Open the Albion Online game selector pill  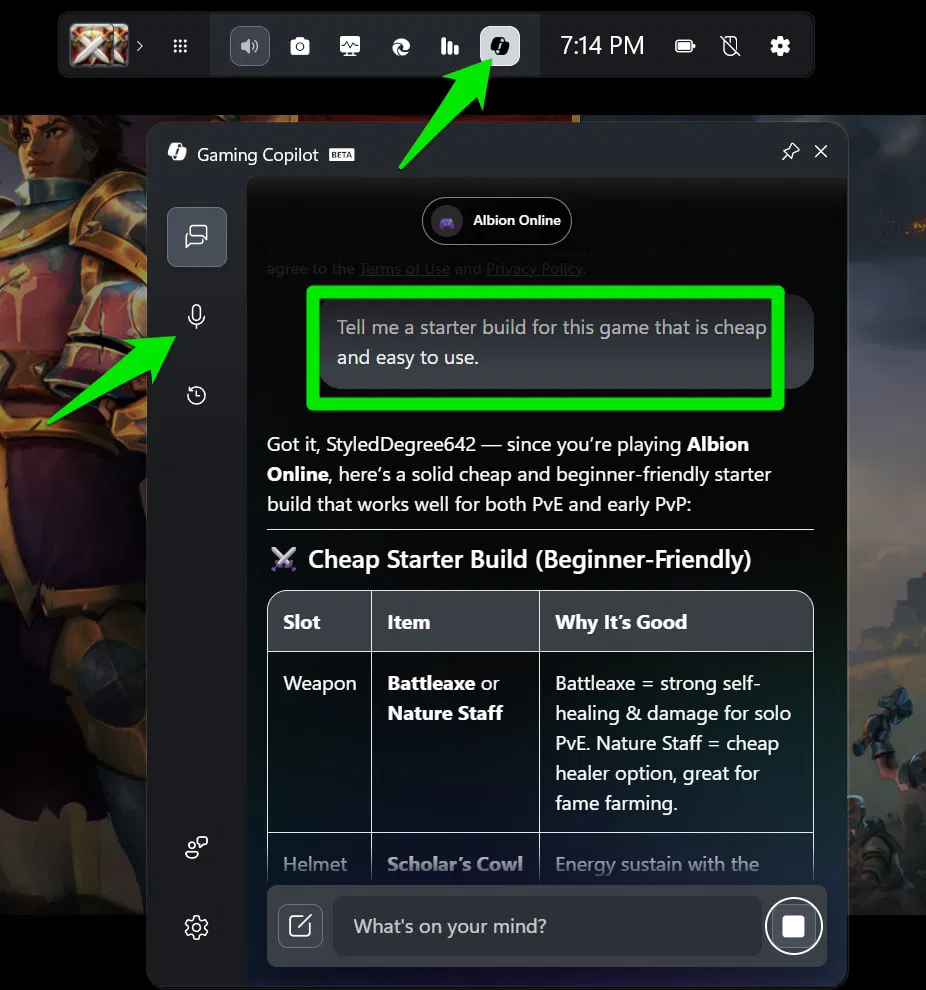[497, 221]
